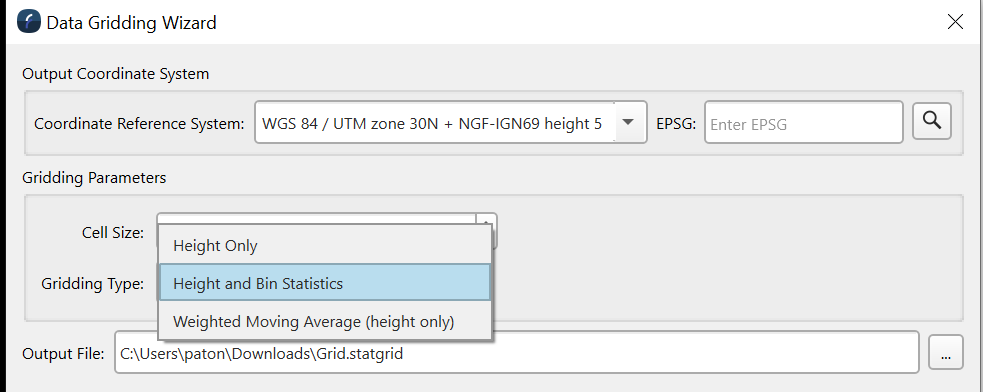Viewport: 983px width, 392px height.
Task: Click the Cell Size label
Action: [x=113, y=233]
